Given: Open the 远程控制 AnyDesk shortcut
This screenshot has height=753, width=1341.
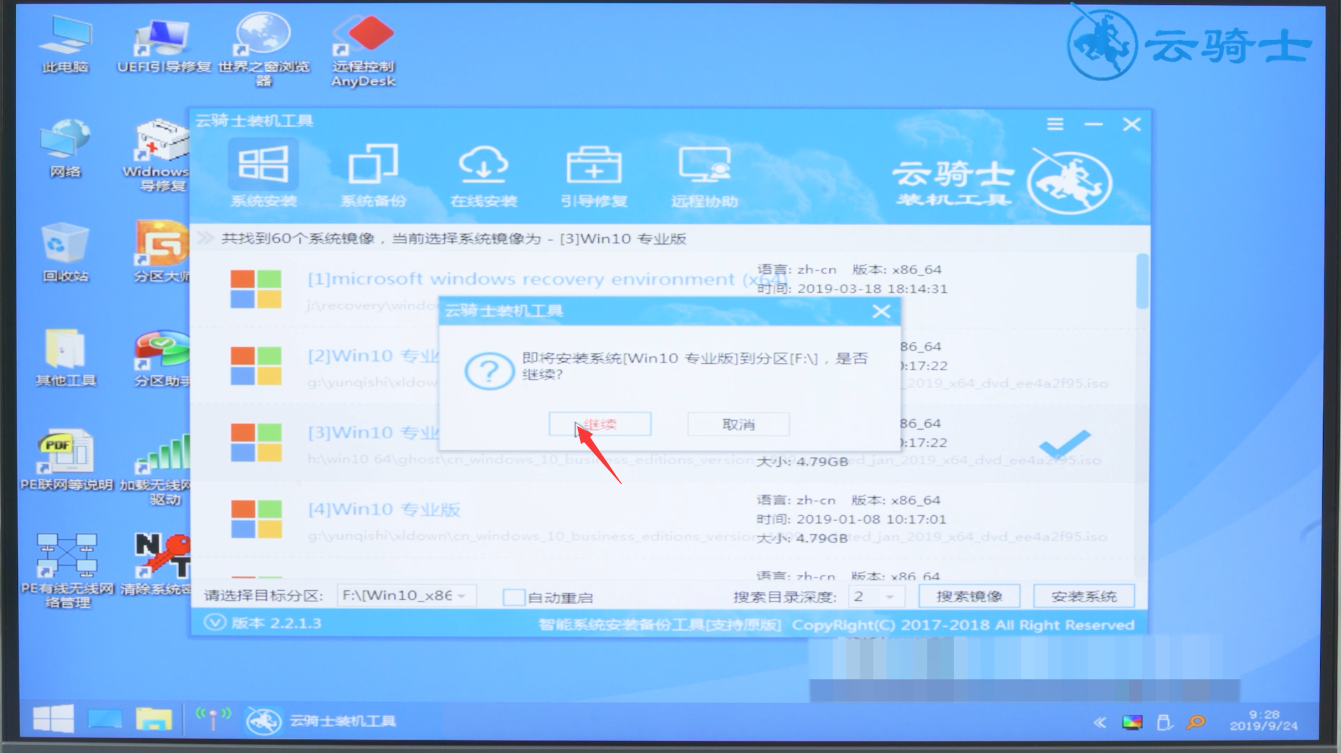Looking at the screenshot, I should pos(363,50).
